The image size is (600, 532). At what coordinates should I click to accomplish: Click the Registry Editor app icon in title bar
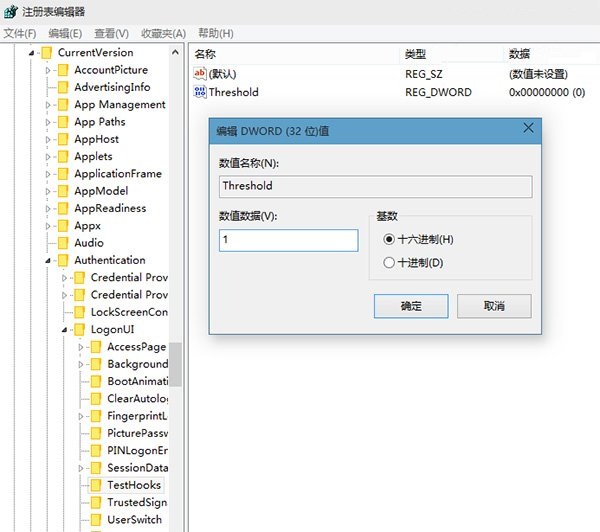point(10,11)
